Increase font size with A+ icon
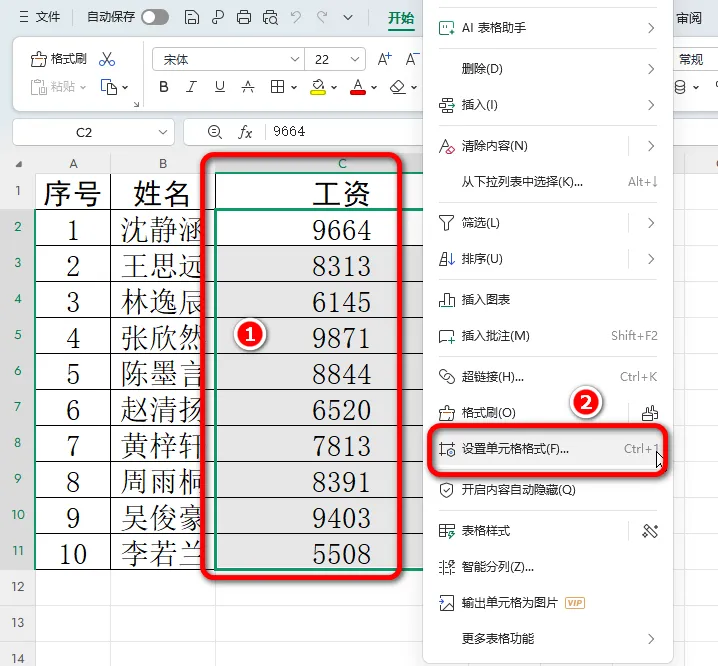Viewport: 718px width, 666px height. point(384,59)
